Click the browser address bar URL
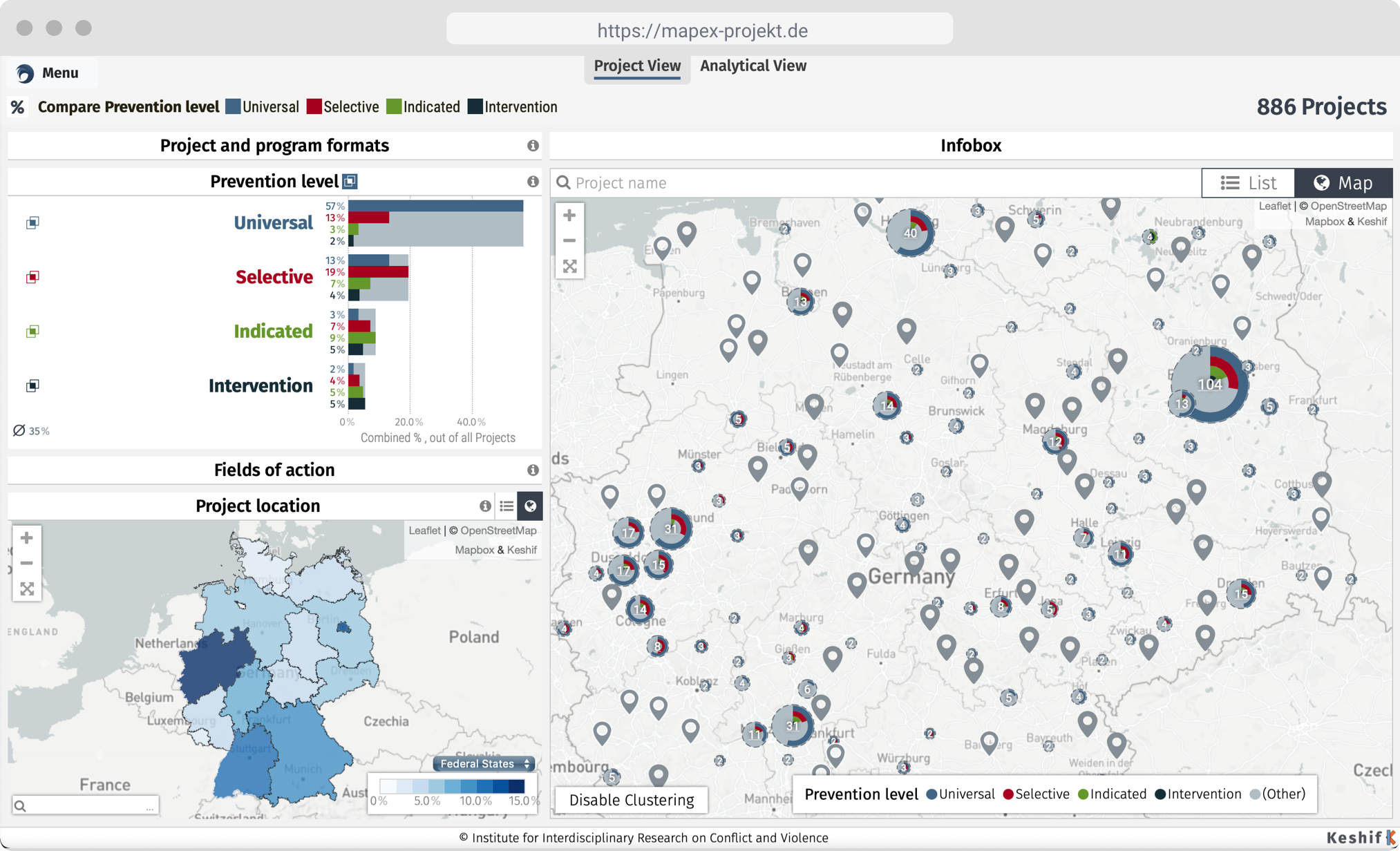This screenshot has width=1400, height=851. click(702, 30)
